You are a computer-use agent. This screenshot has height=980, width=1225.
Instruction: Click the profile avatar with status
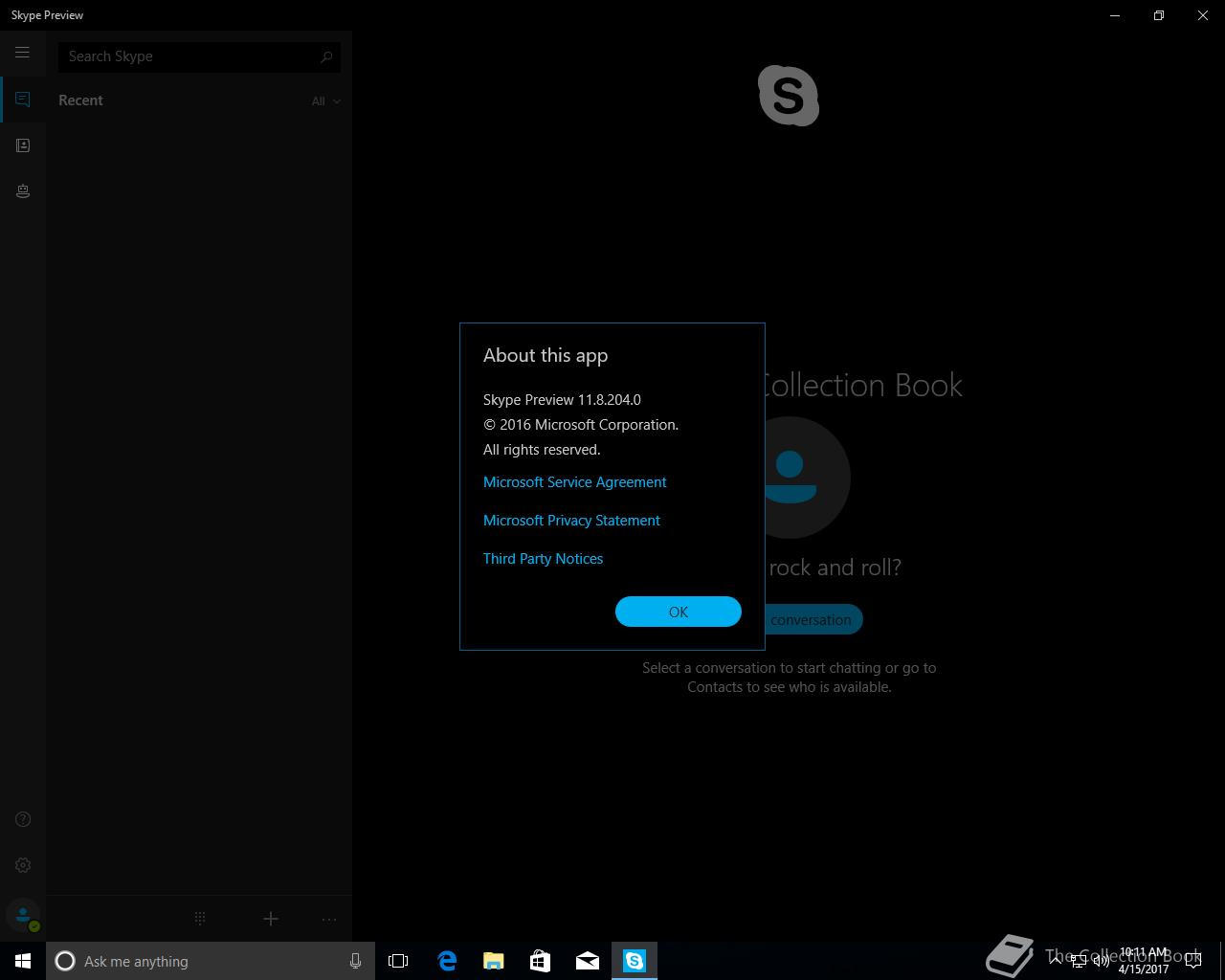[x=23, y=916]
